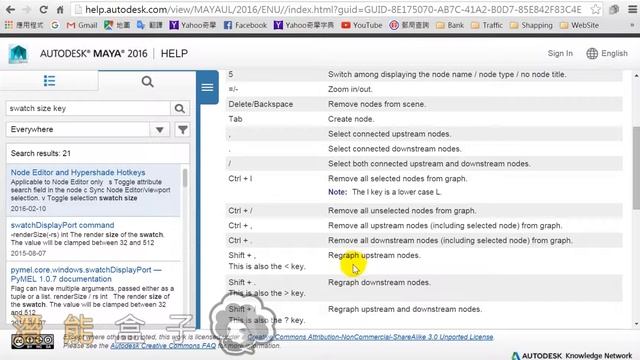Open the Autodesk Creative Commons FAQ link
640x360 pixels.
163,346
